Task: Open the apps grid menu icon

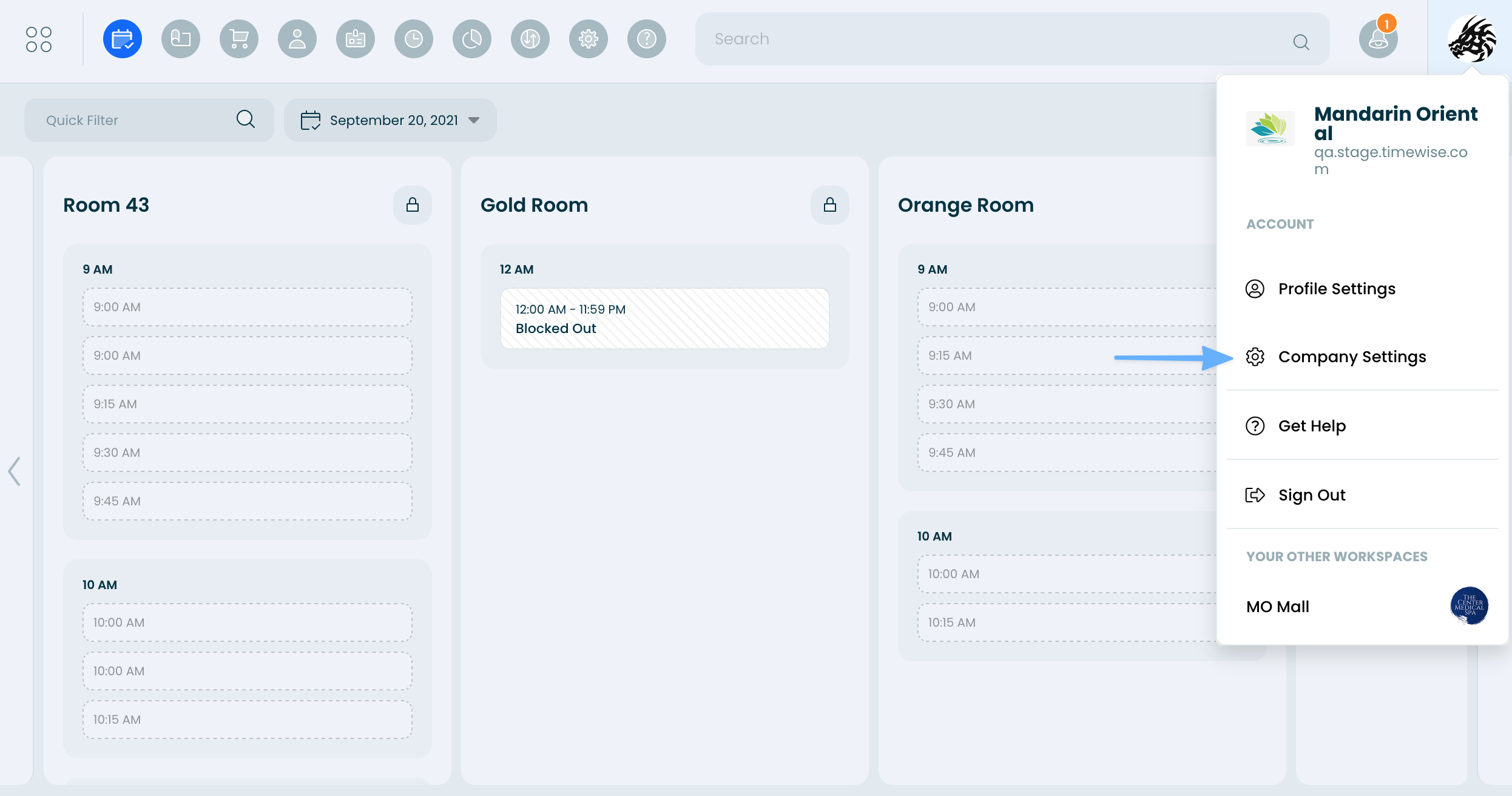Action: pyautogui.click(x=39, y=39)
